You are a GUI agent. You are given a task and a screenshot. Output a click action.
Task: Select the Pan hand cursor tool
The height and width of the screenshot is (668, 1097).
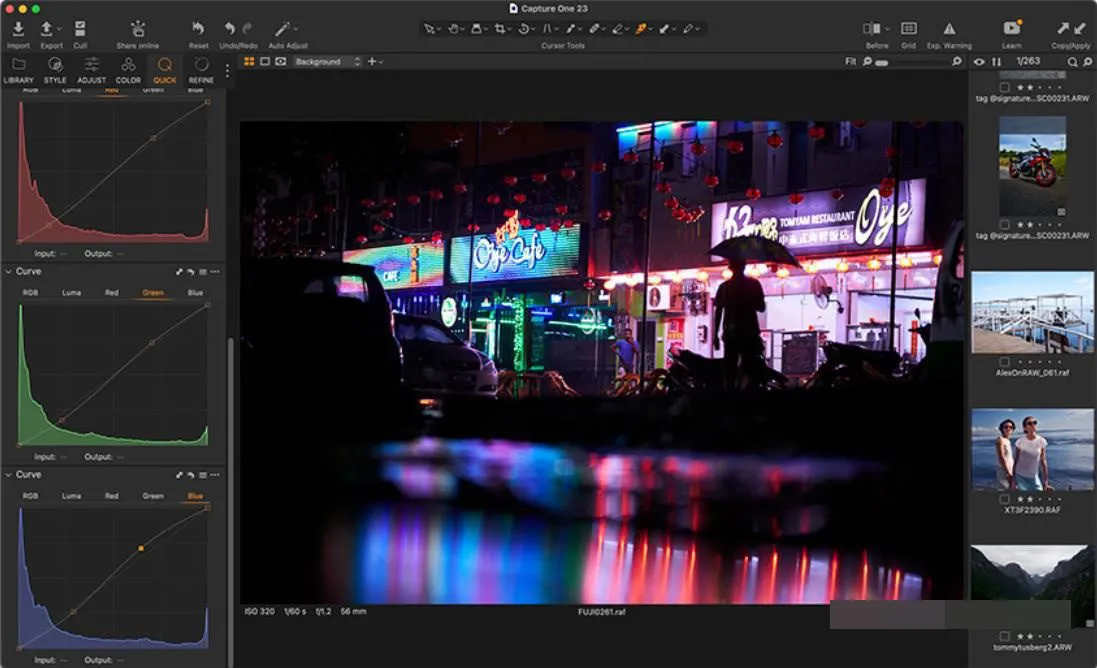[453, 29]
